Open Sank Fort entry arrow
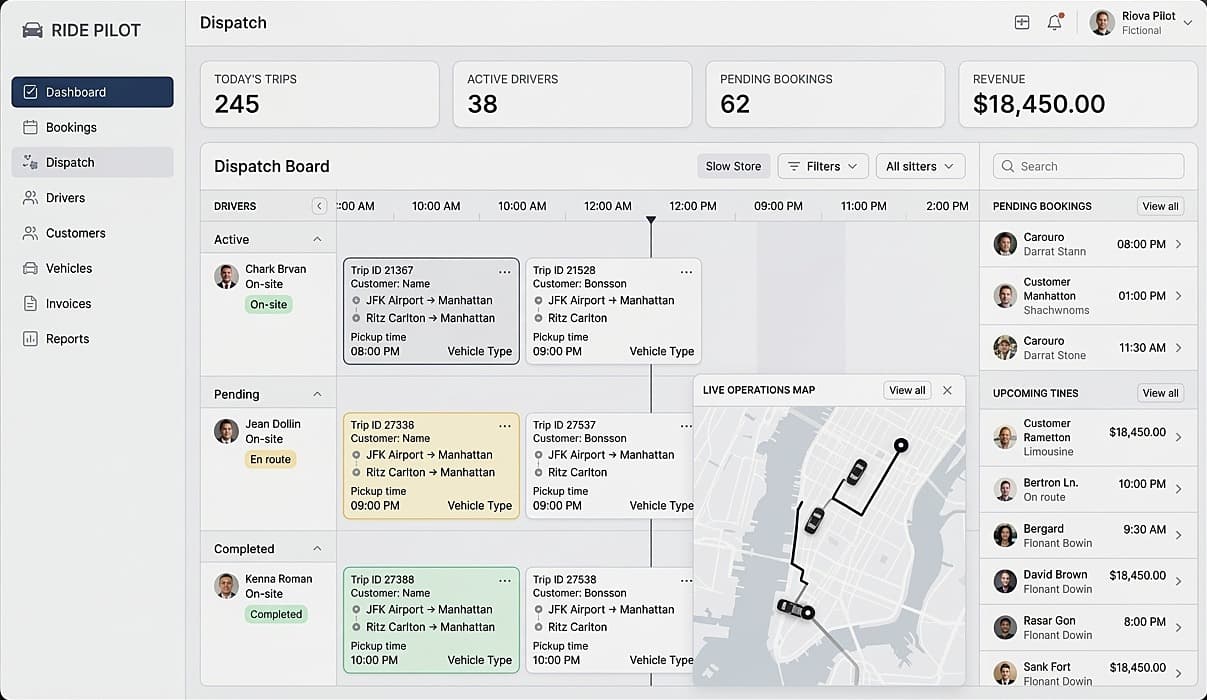 (1178, 673)
